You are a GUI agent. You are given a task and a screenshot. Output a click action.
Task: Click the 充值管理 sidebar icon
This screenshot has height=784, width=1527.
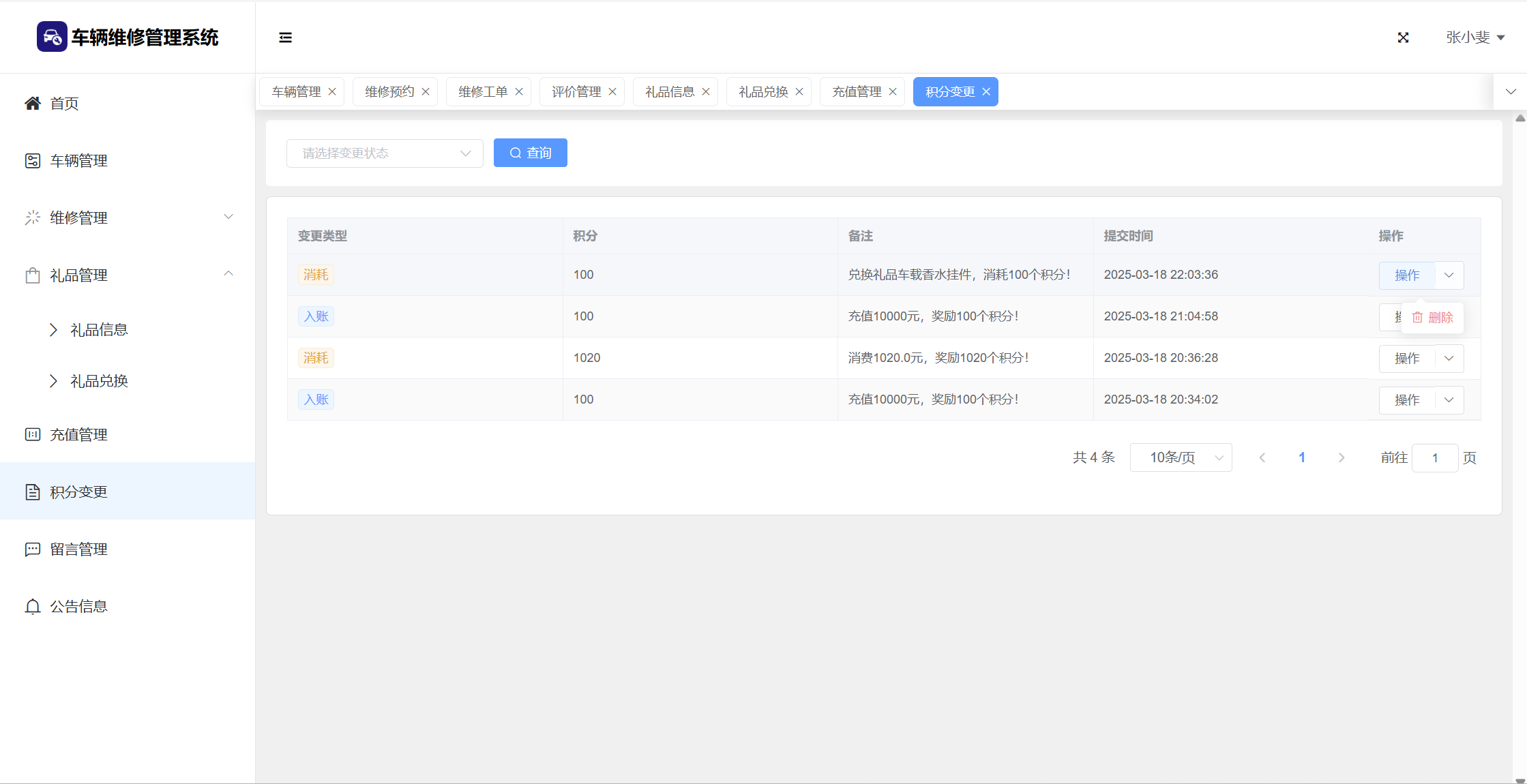[33, 435]
